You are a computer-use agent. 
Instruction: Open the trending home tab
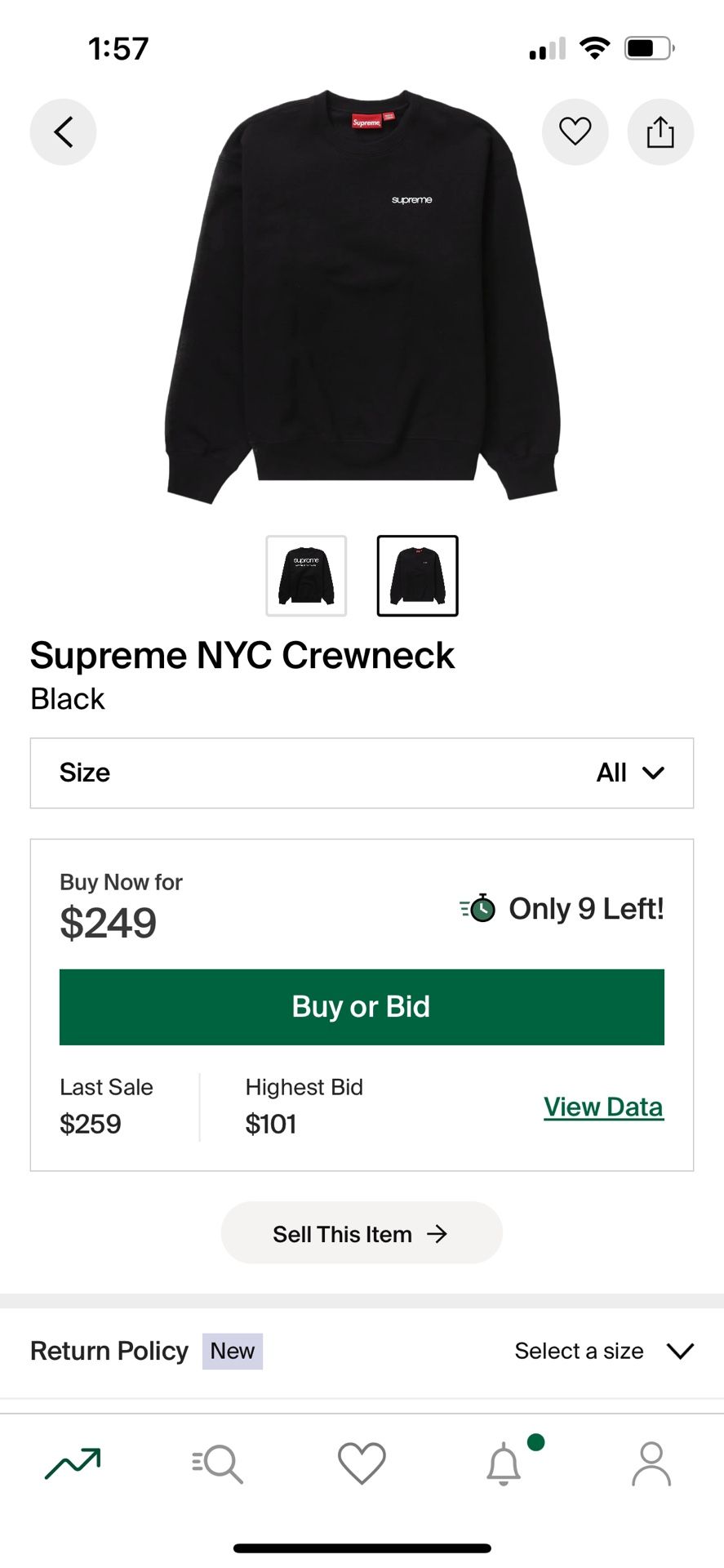click(x=73, y=1463)
